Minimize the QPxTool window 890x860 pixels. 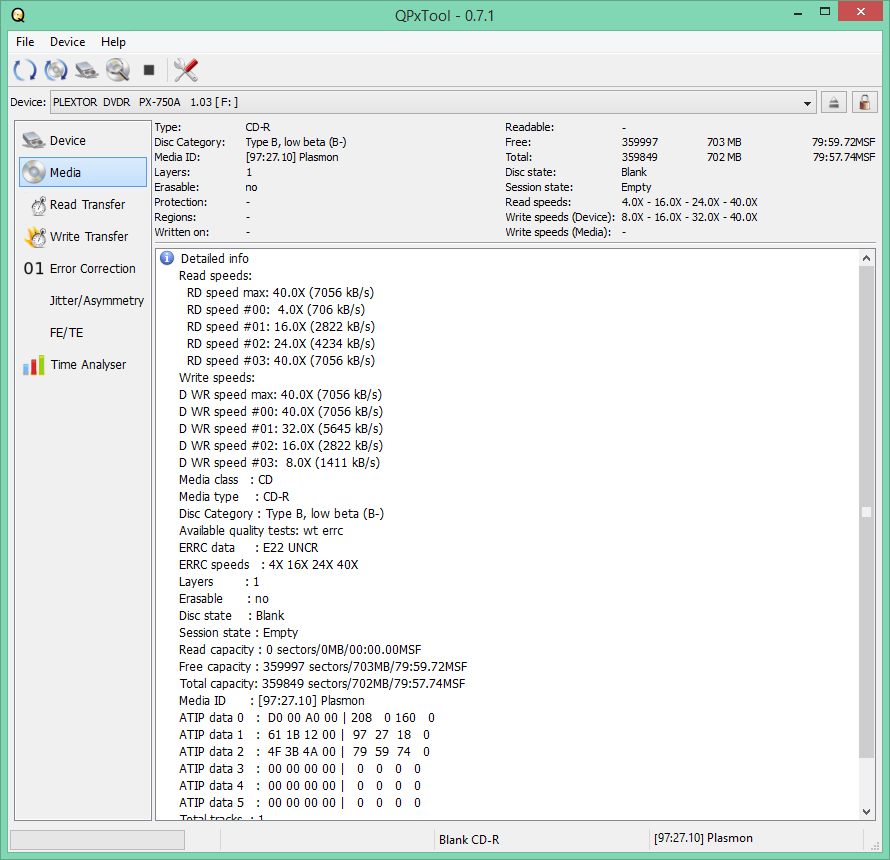[x=798, y=12]
